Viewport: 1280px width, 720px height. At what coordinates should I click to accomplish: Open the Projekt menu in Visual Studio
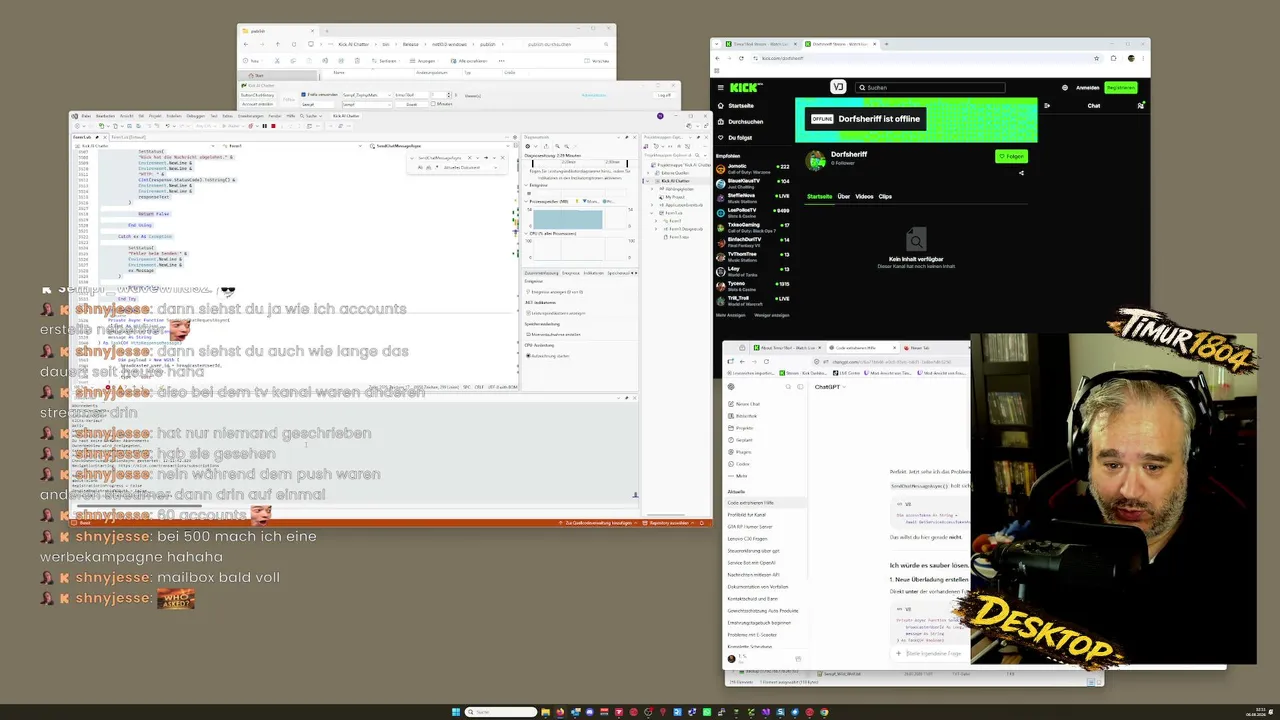click(x=154, y=116)
